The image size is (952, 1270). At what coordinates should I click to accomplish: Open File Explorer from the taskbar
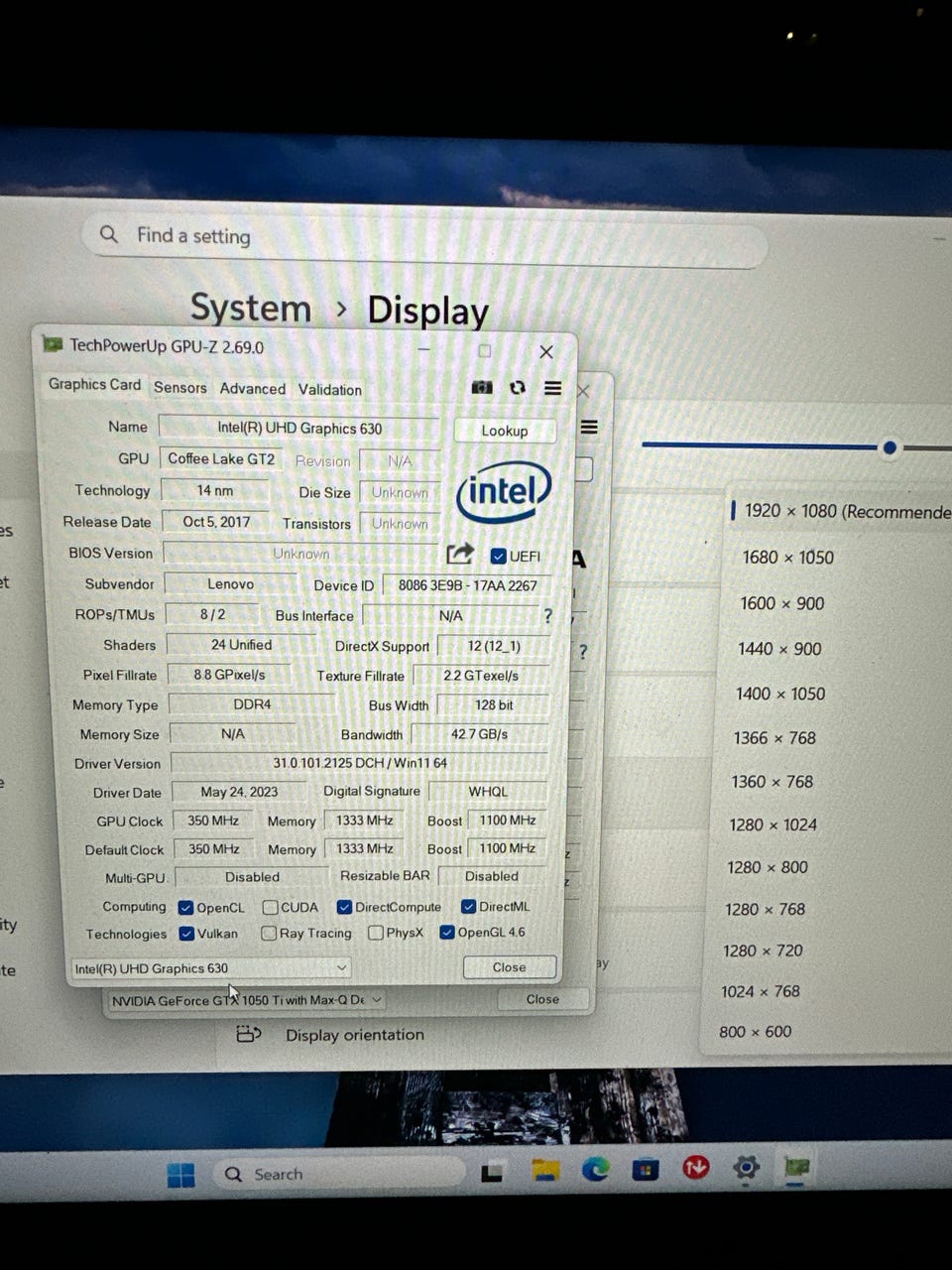click(x=545, y=1172)
